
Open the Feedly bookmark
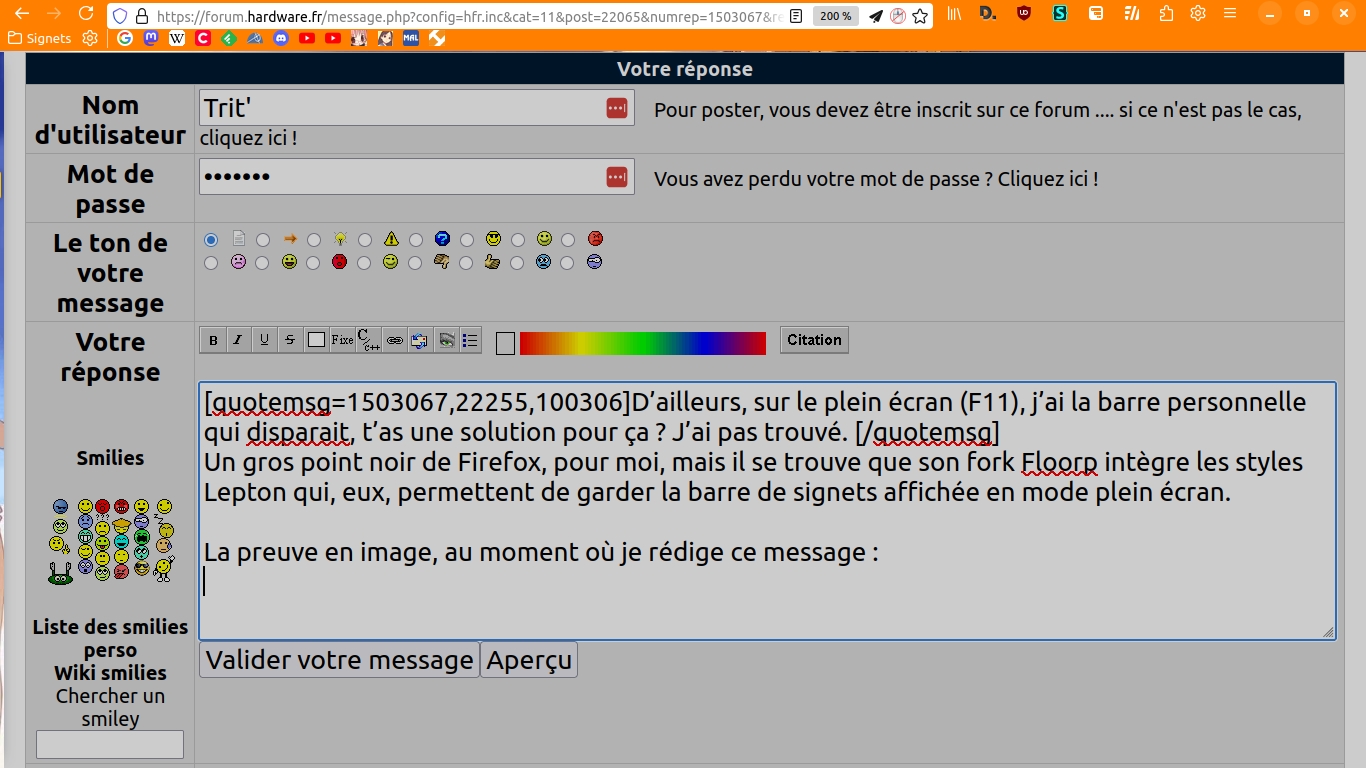coord(229,39)
